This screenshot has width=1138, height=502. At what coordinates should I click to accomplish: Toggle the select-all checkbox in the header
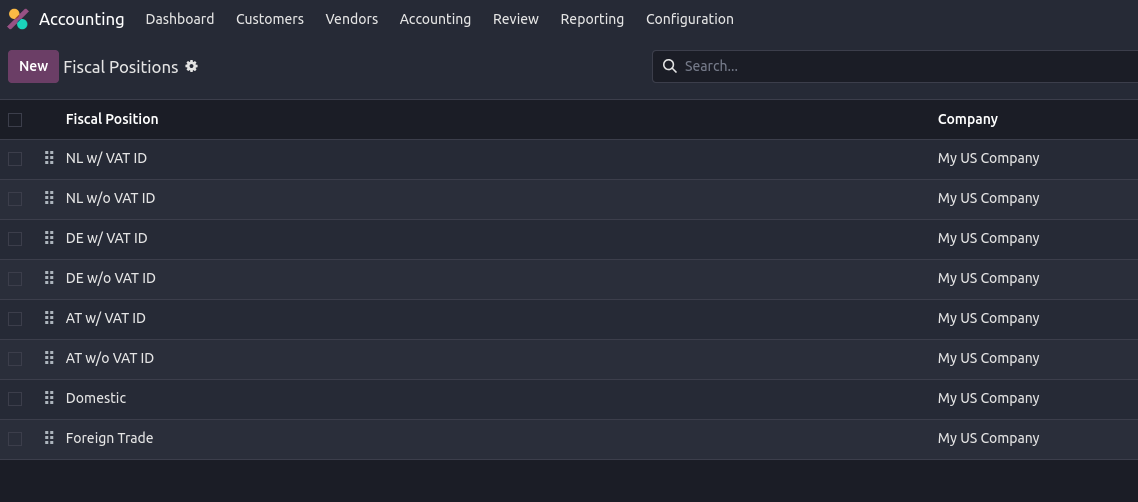15,120
